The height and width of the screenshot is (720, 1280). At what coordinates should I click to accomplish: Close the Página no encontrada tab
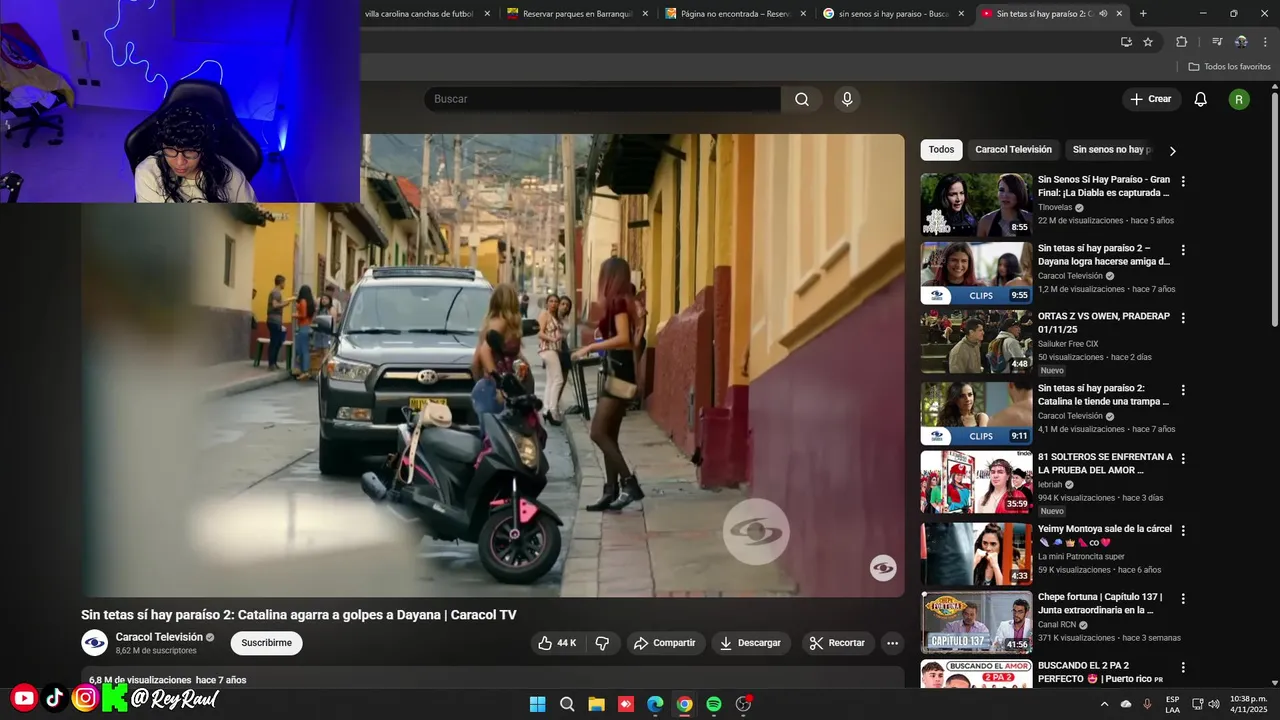coord(803,14)
